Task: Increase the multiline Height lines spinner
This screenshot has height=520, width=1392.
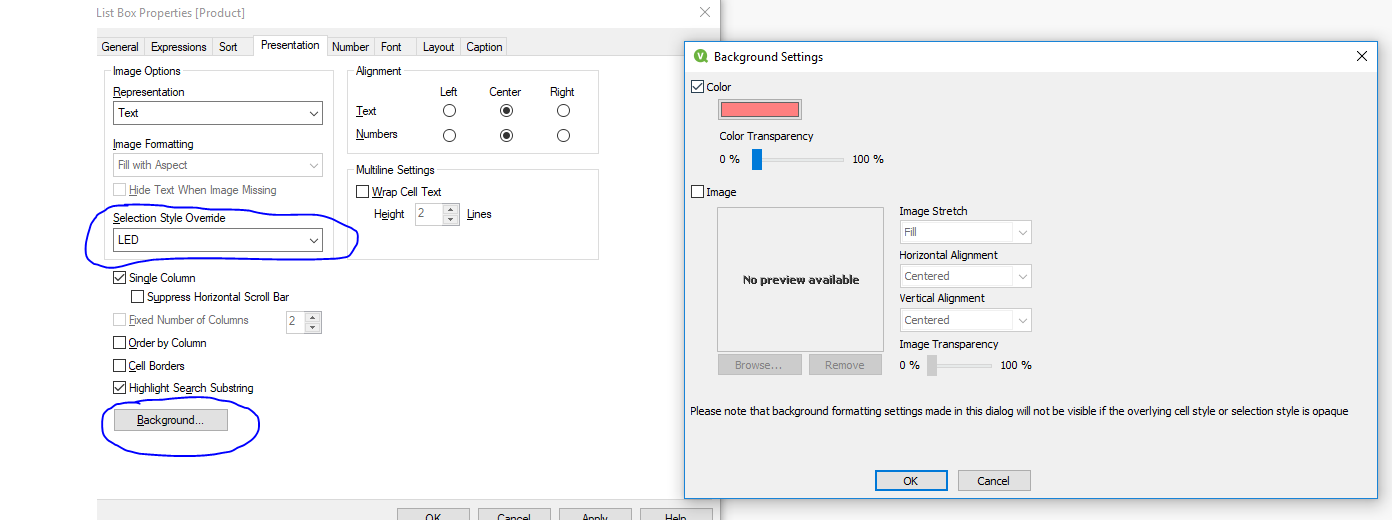Action: (451, 209)
